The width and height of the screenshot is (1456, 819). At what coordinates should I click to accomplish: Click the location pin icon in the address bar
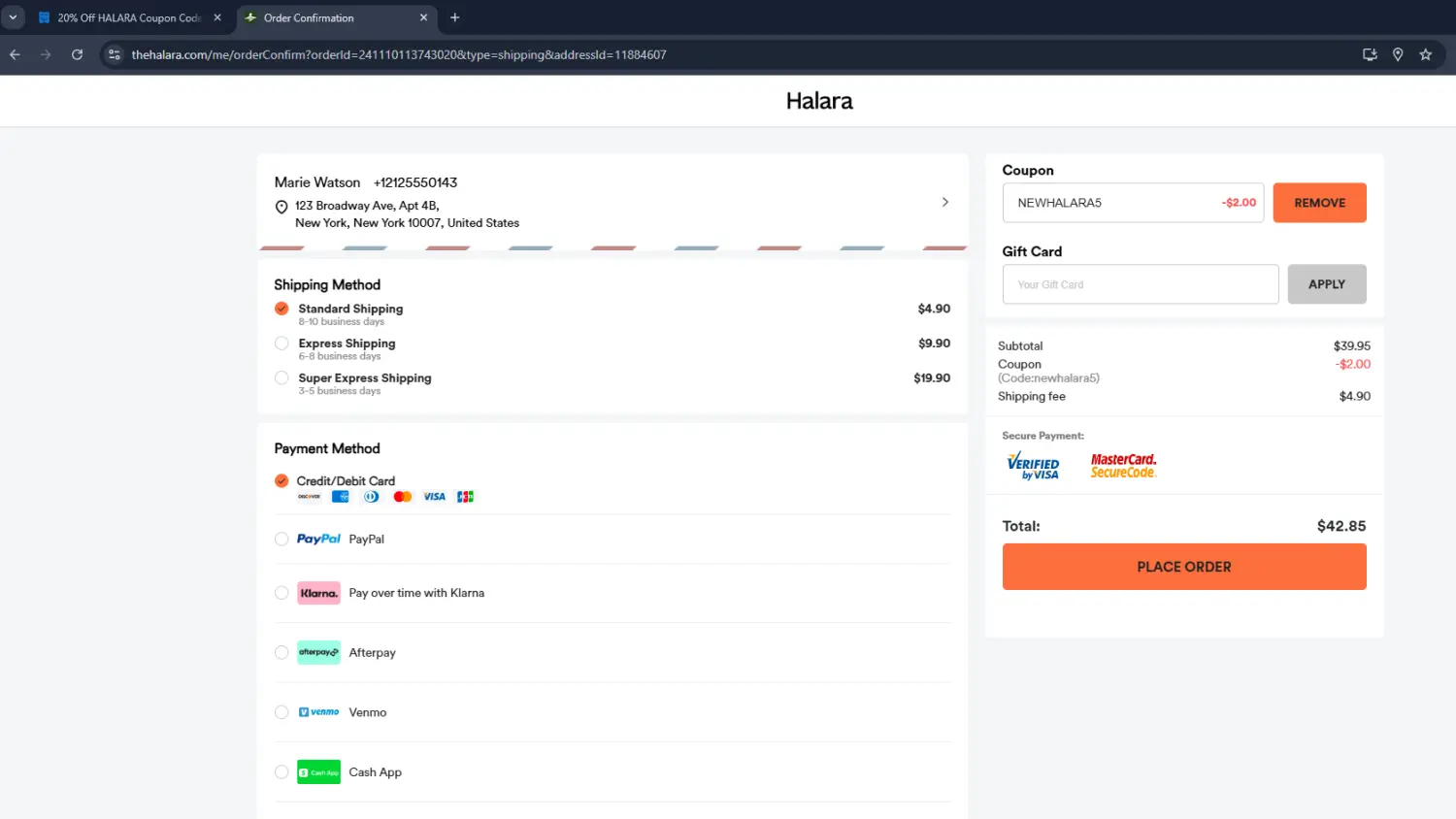[x=1398, y=55]
